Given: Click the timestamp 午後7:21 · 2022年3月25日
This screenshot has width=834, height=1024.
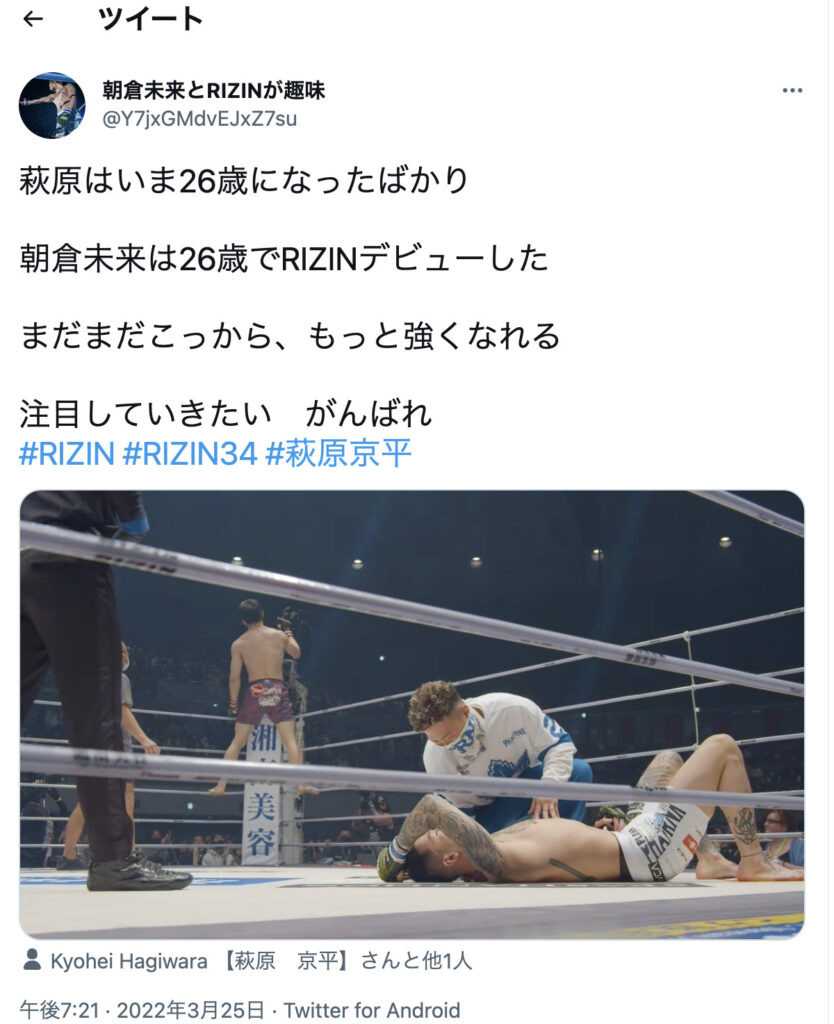Looking at the screenshot, I should click(x=142, y=1010).
